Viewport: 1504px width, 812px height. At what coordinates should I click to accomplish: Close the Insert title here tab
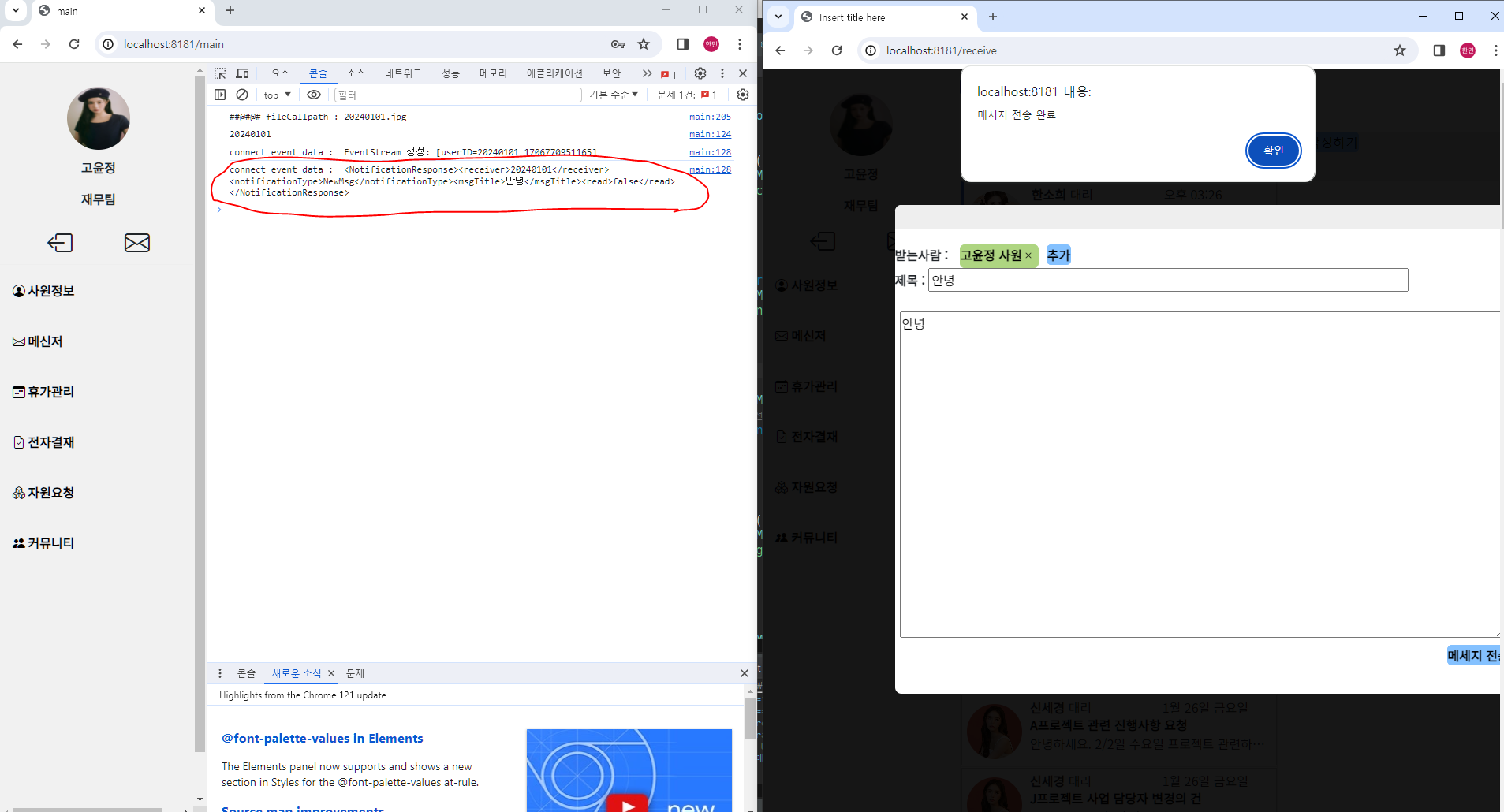965,17
